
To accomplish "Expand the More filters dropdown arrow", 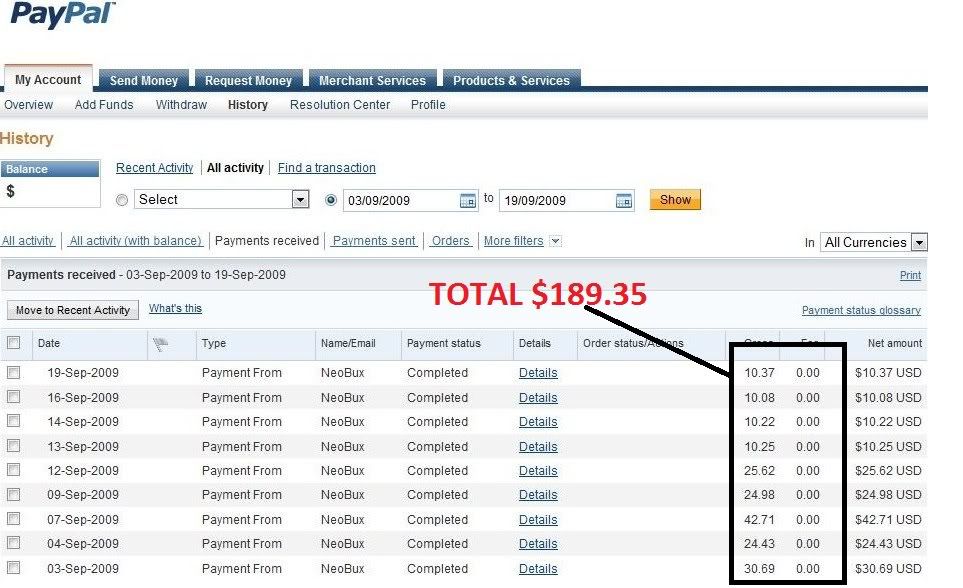I will (x=555, y=241).
